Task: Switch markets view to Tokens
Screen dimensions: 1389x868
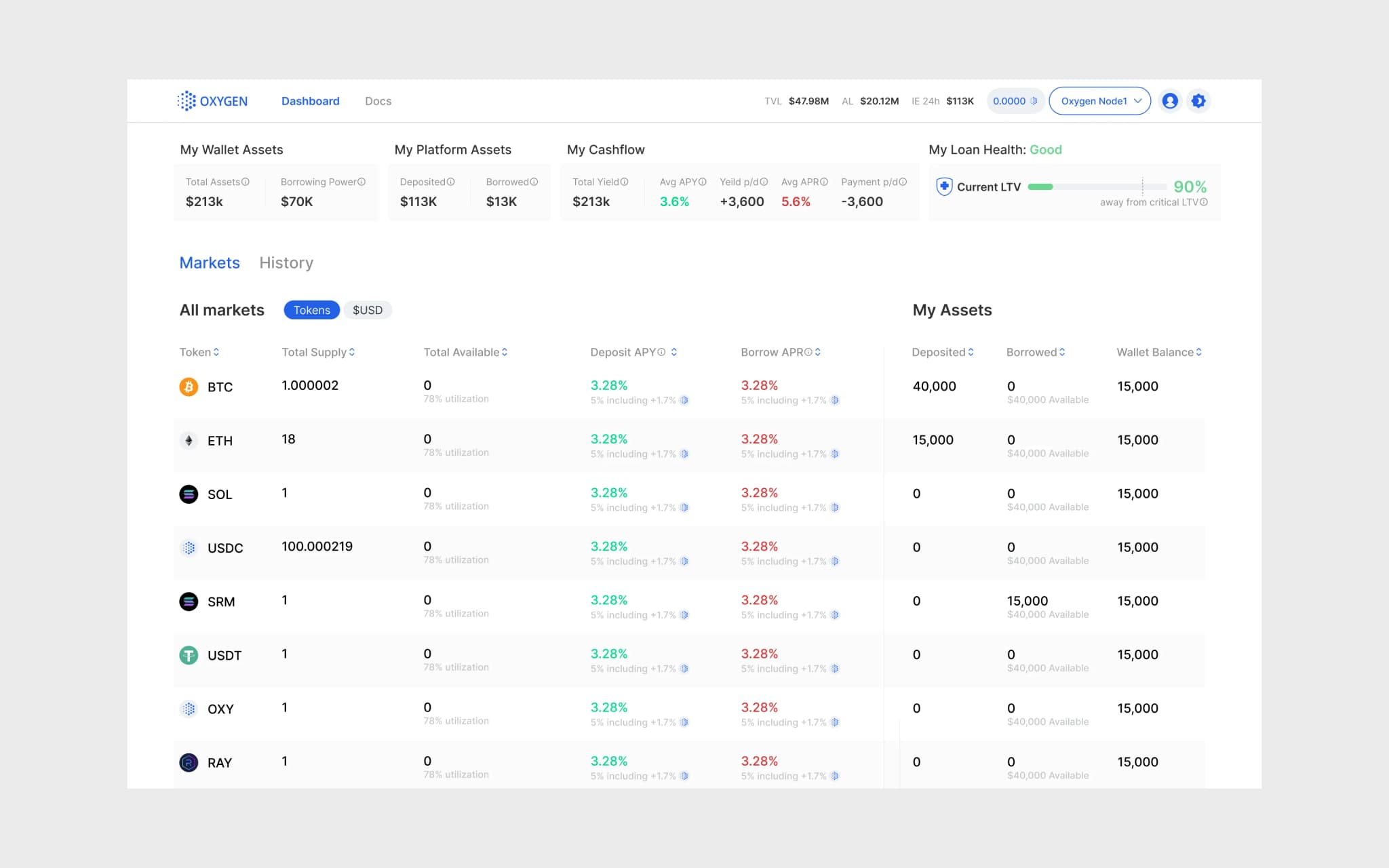Action: coord(311,310)
